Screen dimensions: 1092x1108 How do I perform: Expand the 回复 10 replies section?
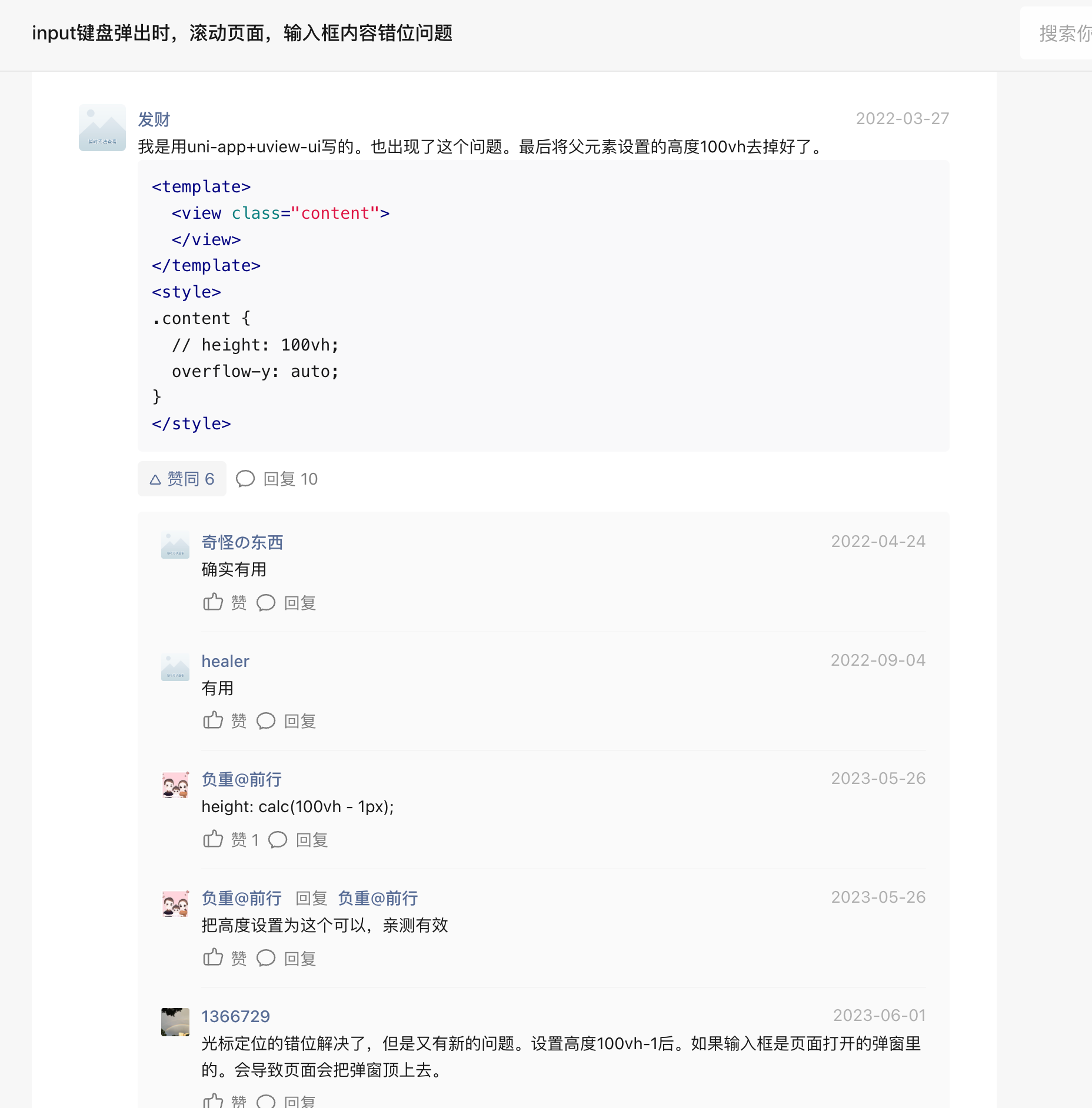(277, 479)
